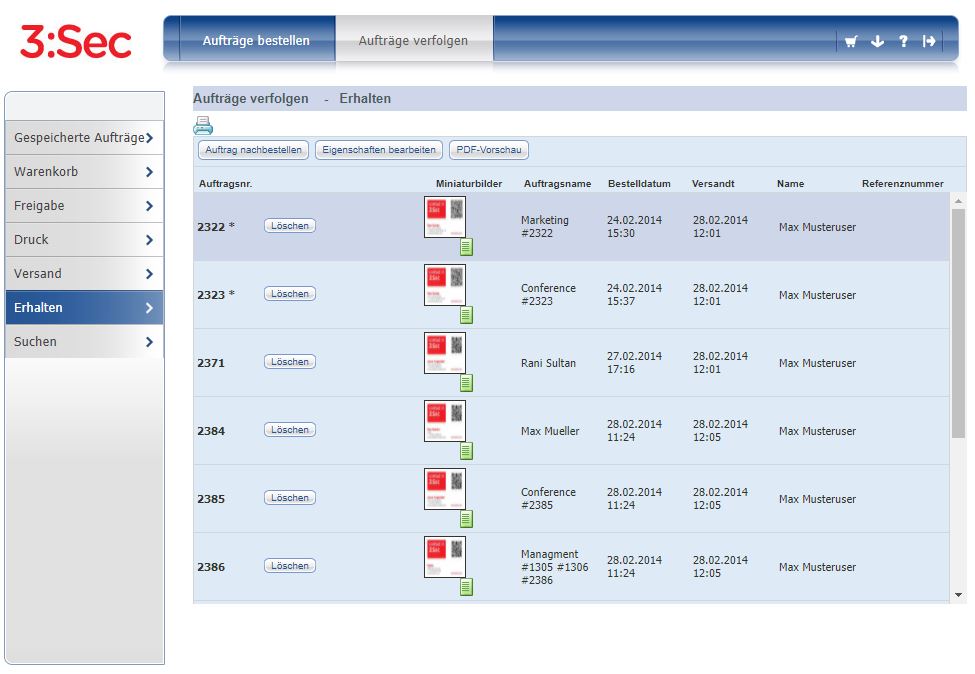Click the logout arrow icon in header
This screenshot has height=674, width=975.
(x=929, y=41)
